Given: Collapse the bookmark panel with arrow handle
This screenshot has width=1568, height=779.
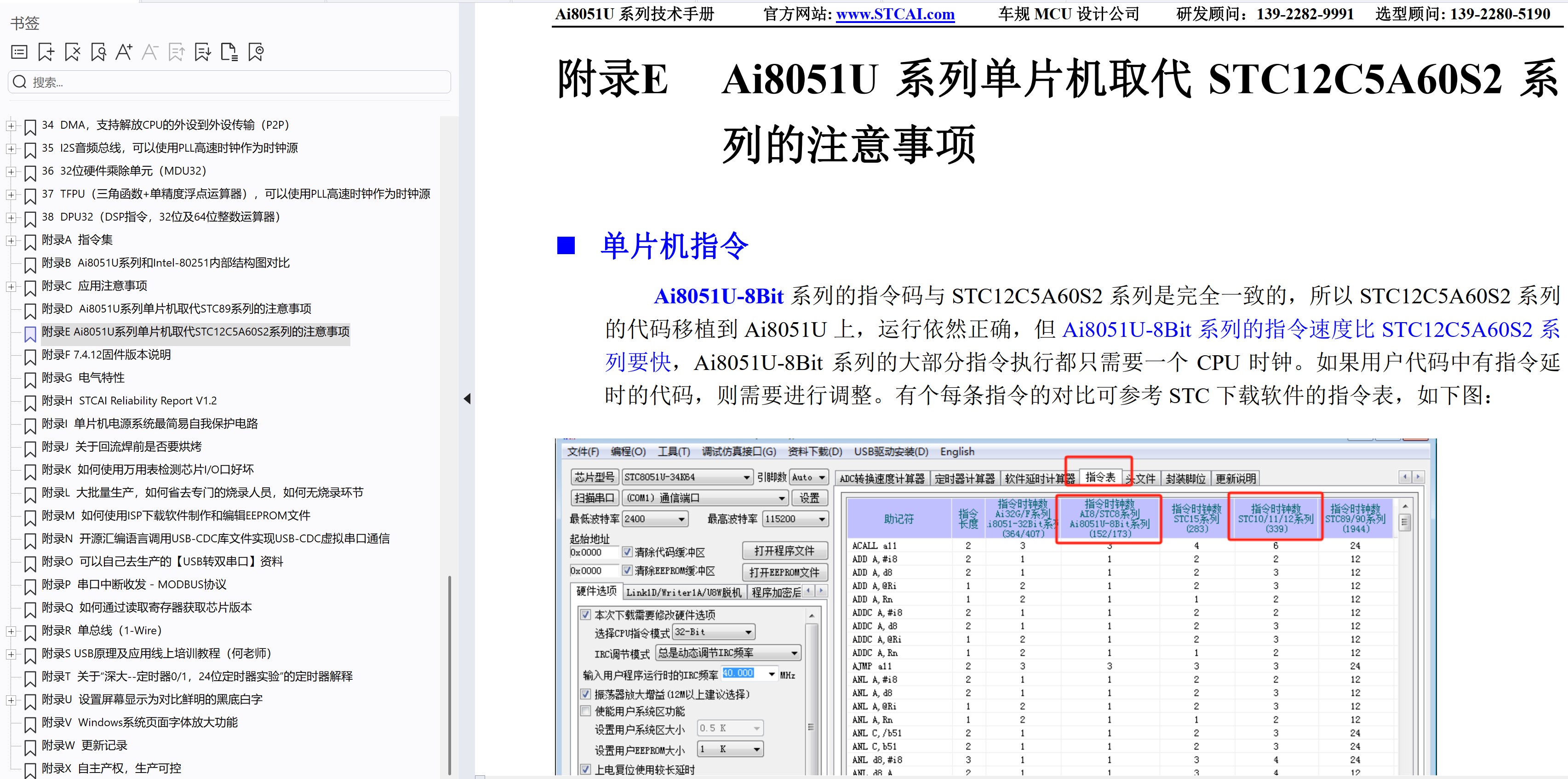Looking at the screenshot, I should 467,398.
